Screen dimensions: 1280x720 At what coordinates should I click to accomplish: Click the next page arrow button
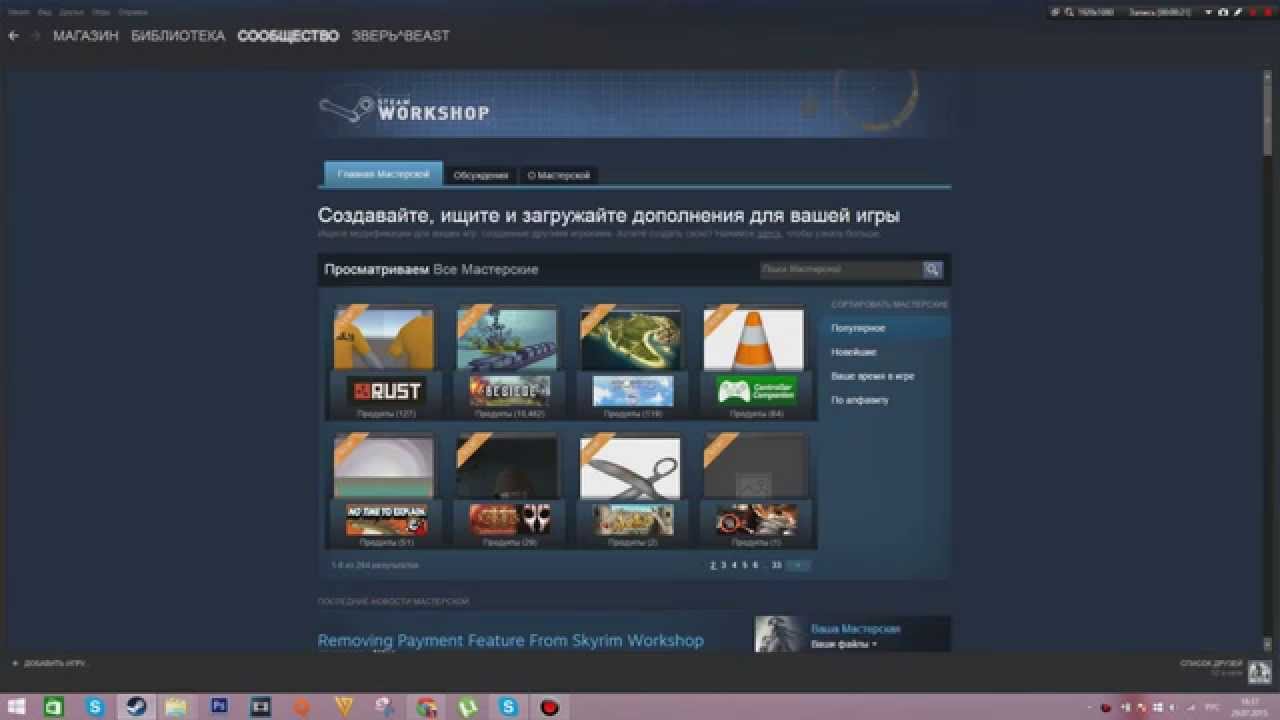[x=799, y=565]
